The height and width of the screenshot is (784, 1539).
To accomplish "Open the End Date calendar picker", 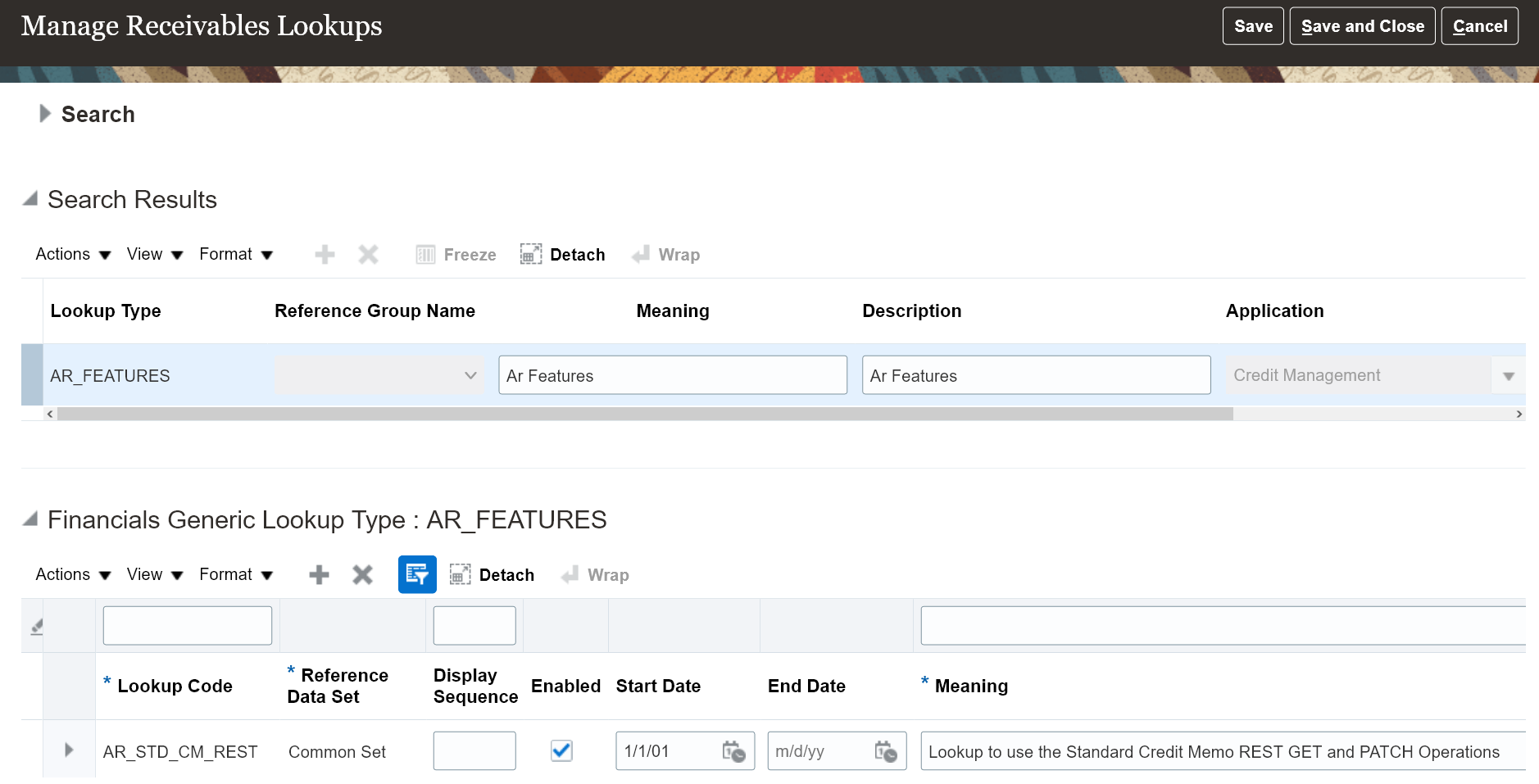I will click(x=886, y=751).
